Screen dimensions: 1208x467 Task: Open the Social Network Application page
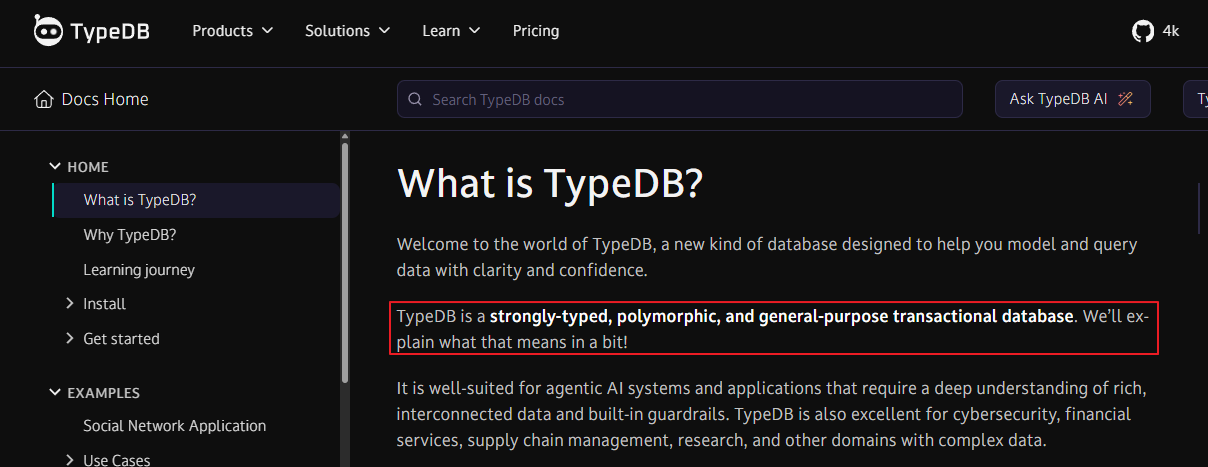[175, 426]
